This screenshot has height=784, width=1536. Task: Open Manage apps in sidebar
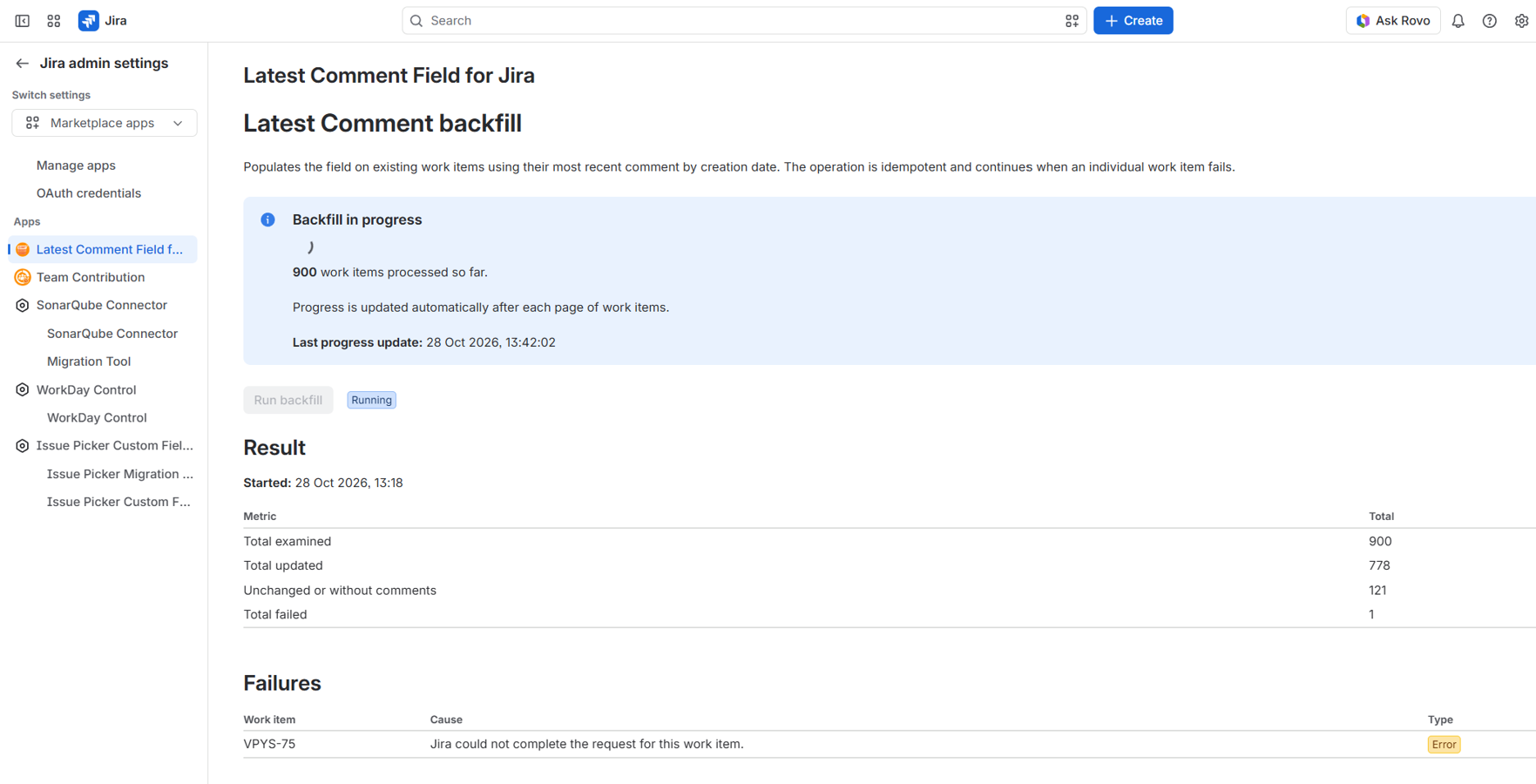pos(76,166)
